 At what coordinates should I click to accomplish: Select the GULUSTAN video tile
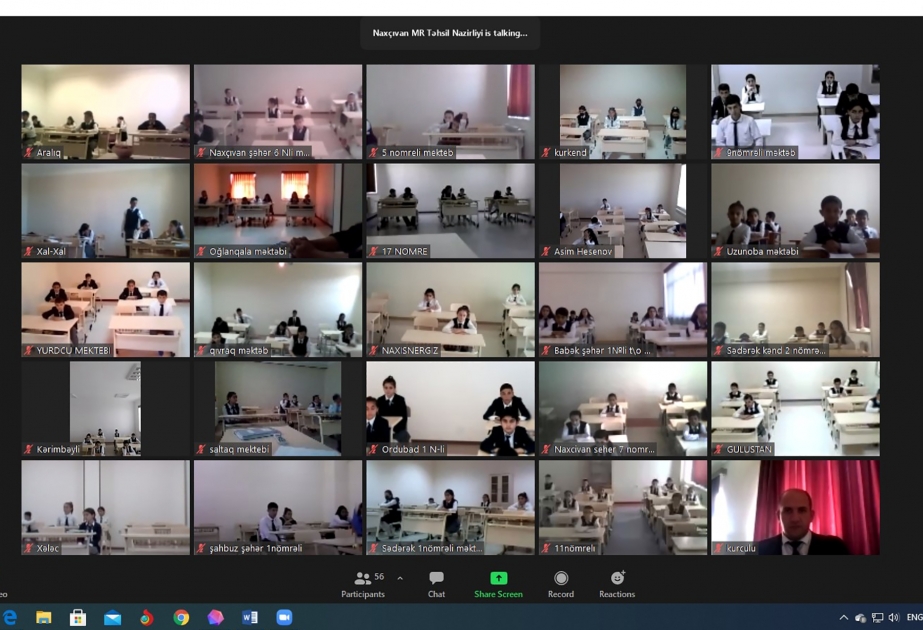795,409
